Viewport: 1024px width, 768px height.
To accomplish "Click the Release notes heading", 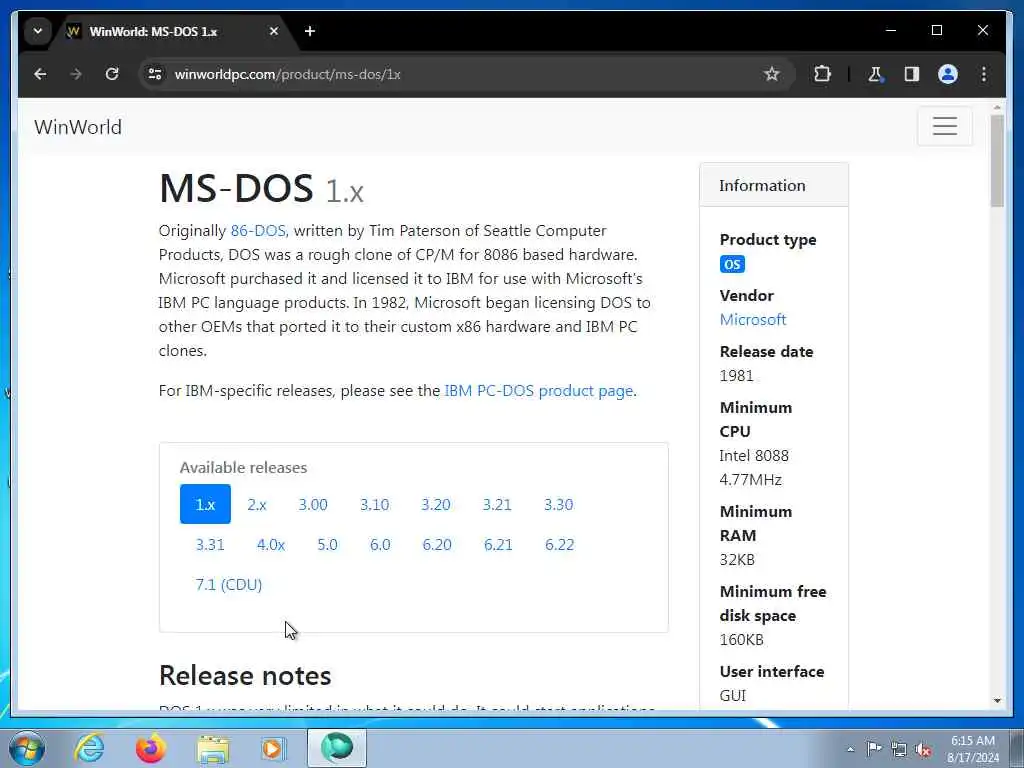I will click(245, 675).
